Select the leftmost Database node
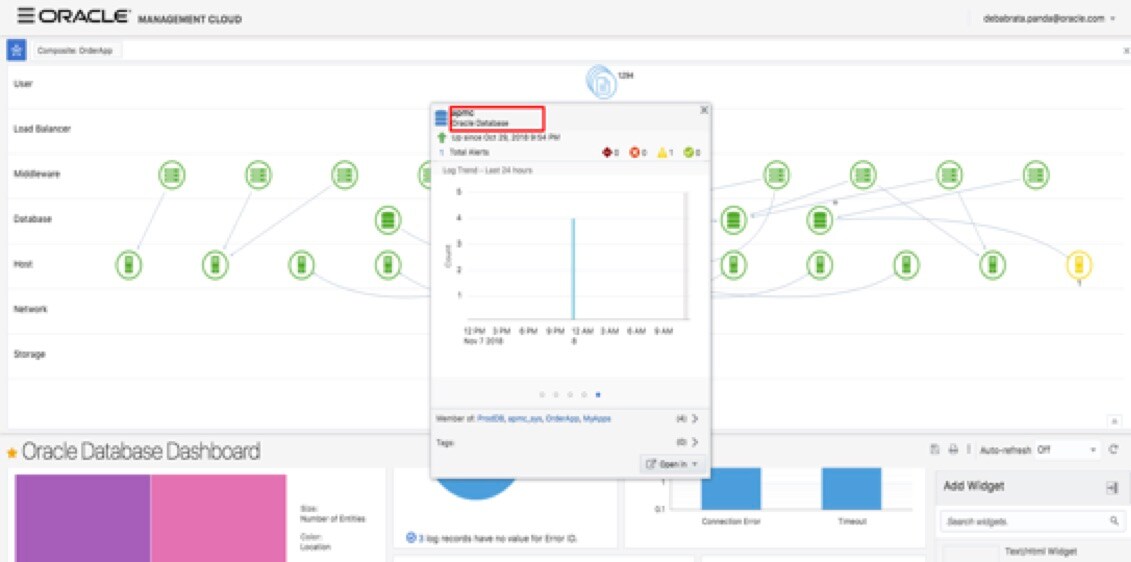 [x=388, y=219]
